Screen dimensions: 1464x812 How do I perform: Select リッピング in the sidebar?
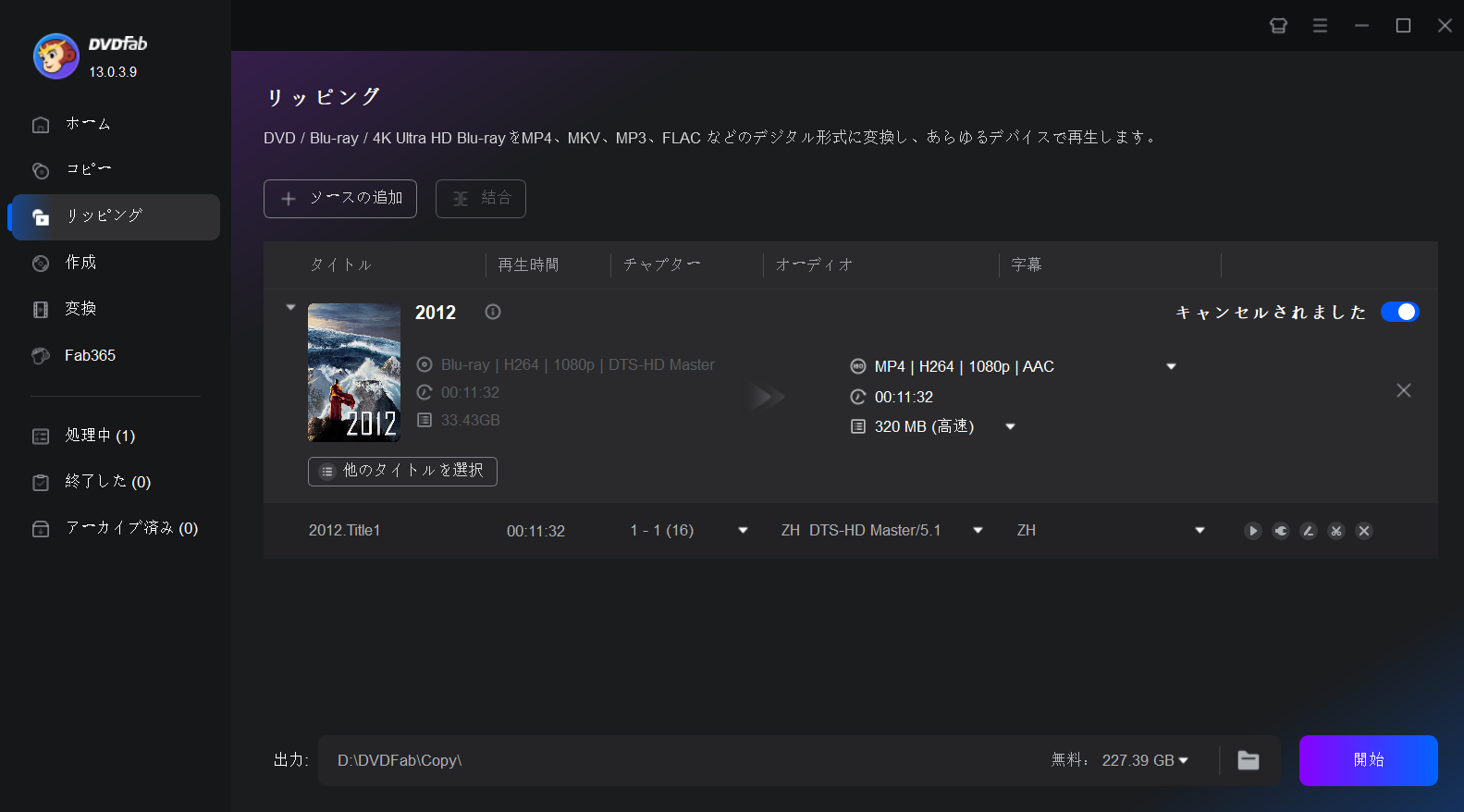point(115,216)
